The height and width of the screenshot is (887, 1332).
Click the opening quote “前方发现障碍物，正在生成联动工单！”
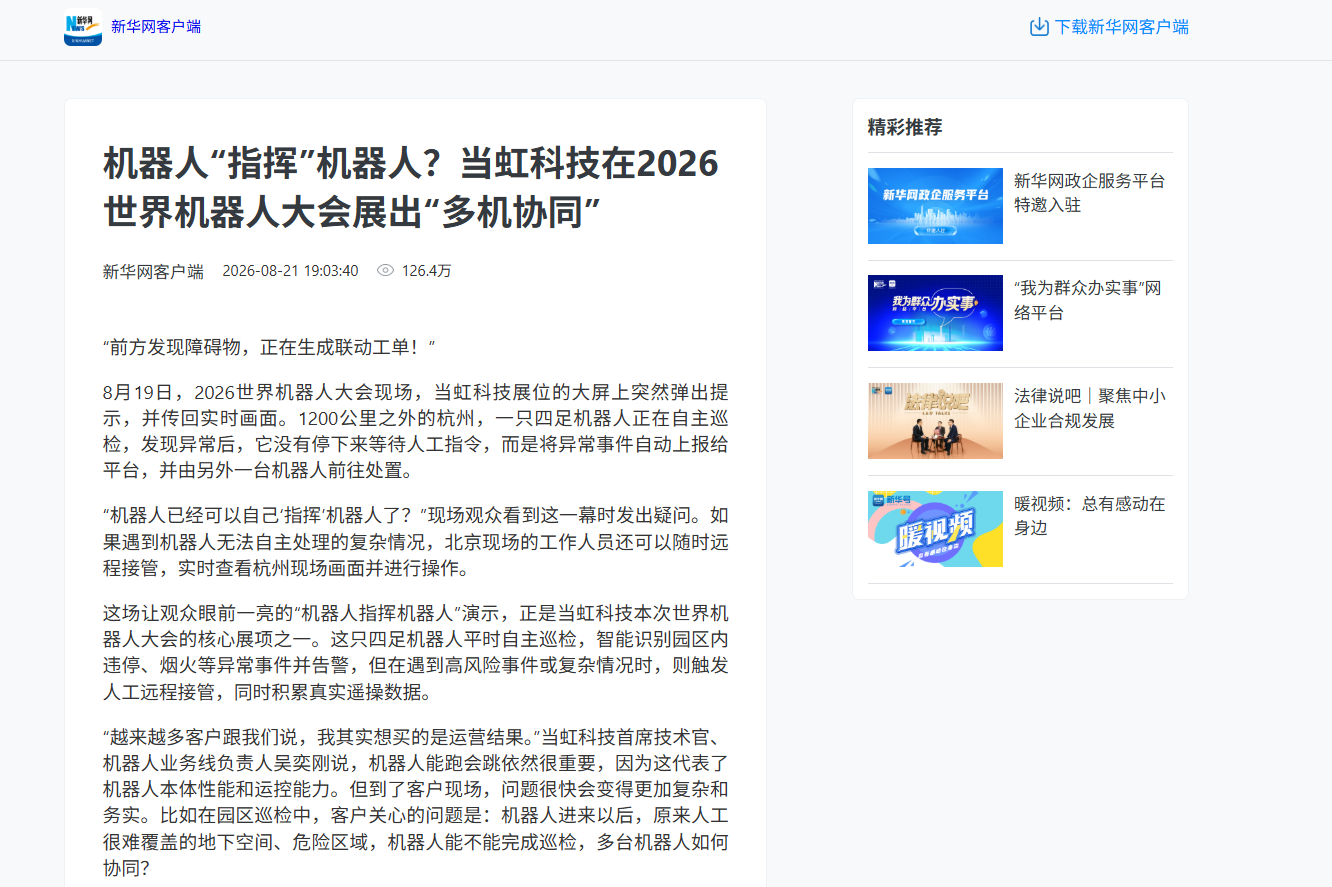[269, 348]
